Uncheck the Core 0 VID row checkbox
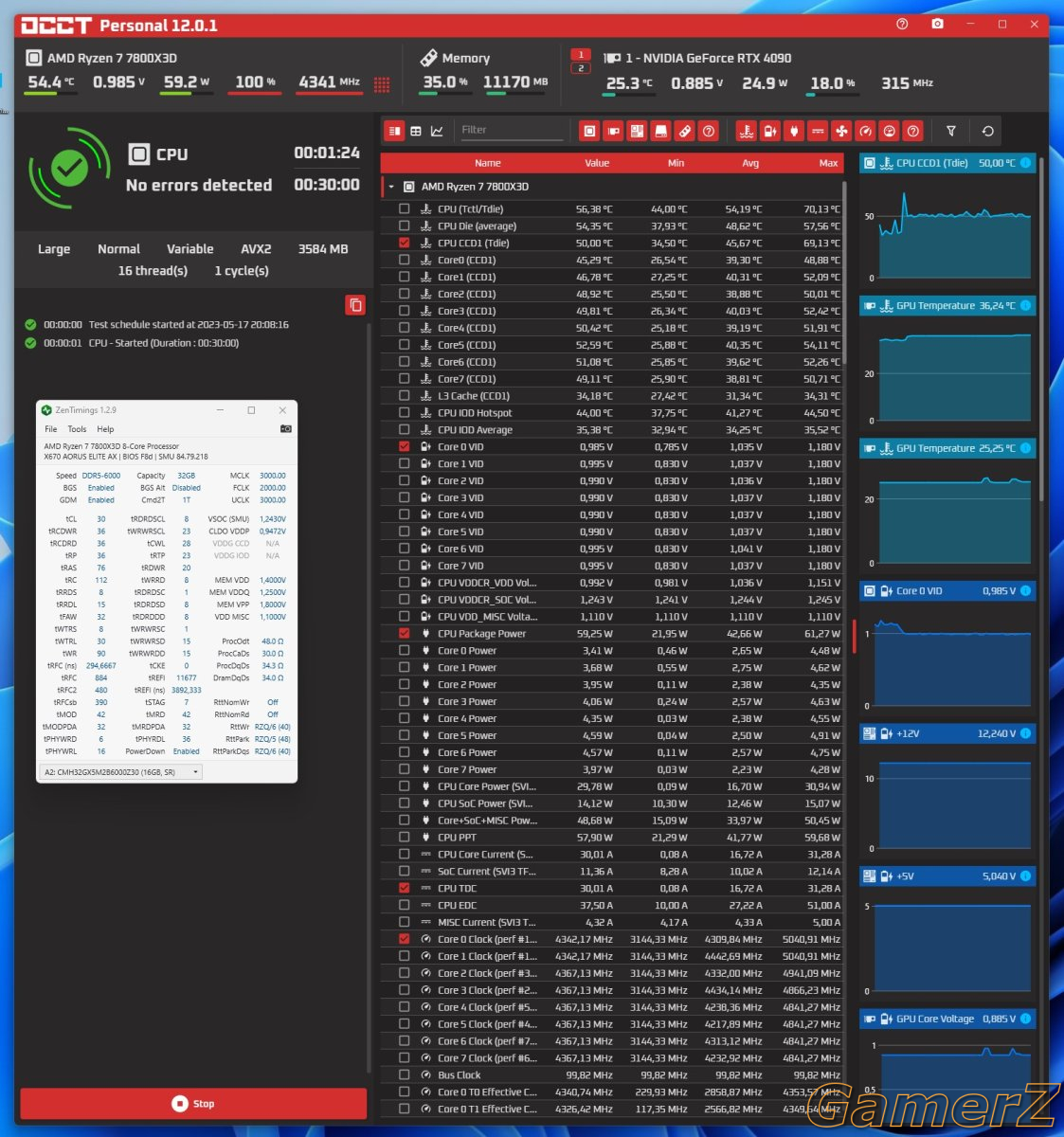This screenshot has height=1137, width=1064. coord(405,446)
